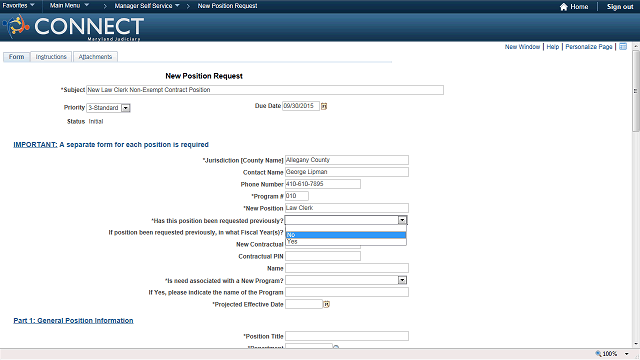The image size is (640, 360).
Task: Open Projected Effective Date calendar picker
Action: (x=327, y=304)
